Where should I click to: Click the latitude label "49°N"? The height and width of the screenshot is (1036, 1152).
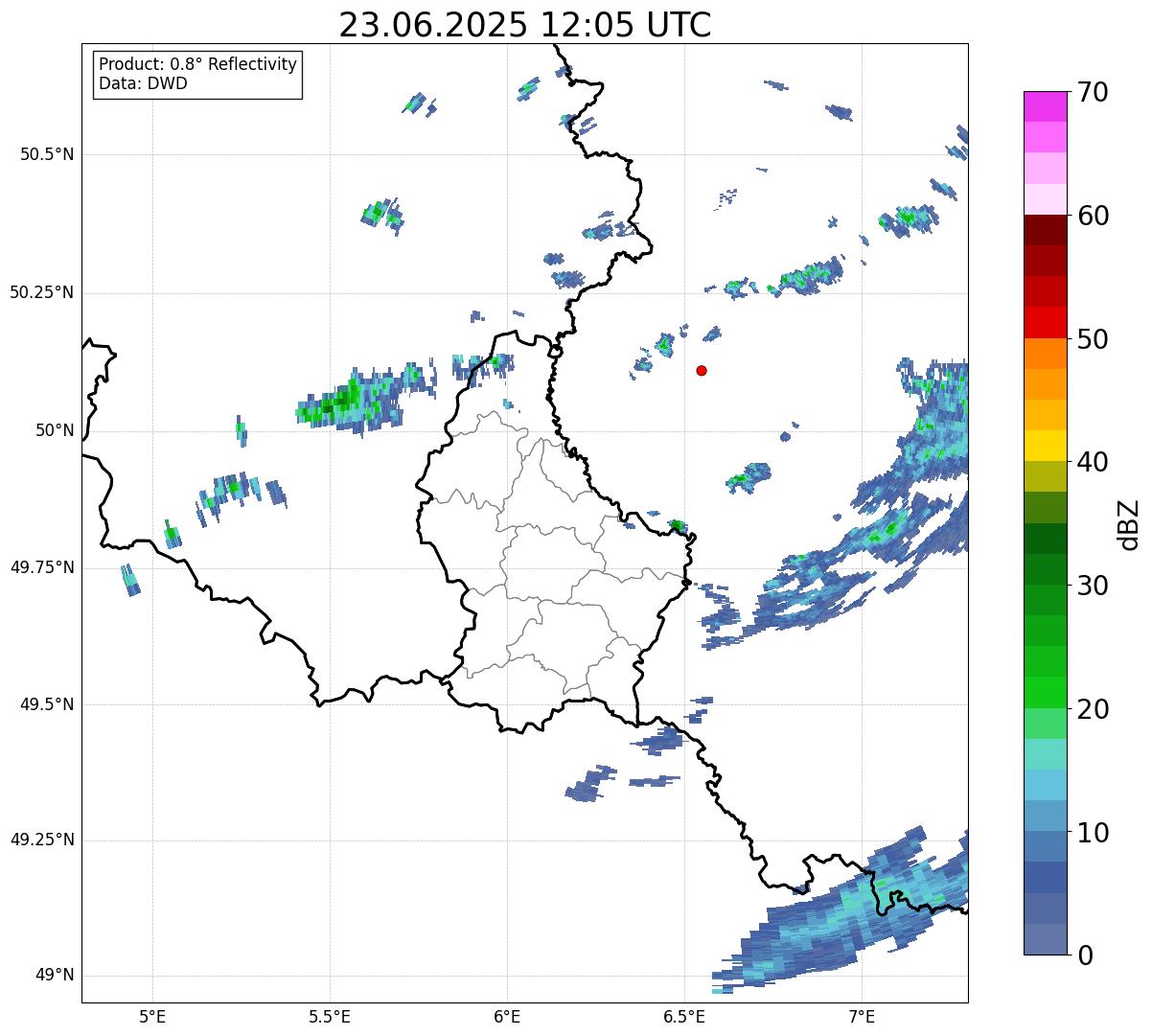pyautogui.click(x=55, y=976)
